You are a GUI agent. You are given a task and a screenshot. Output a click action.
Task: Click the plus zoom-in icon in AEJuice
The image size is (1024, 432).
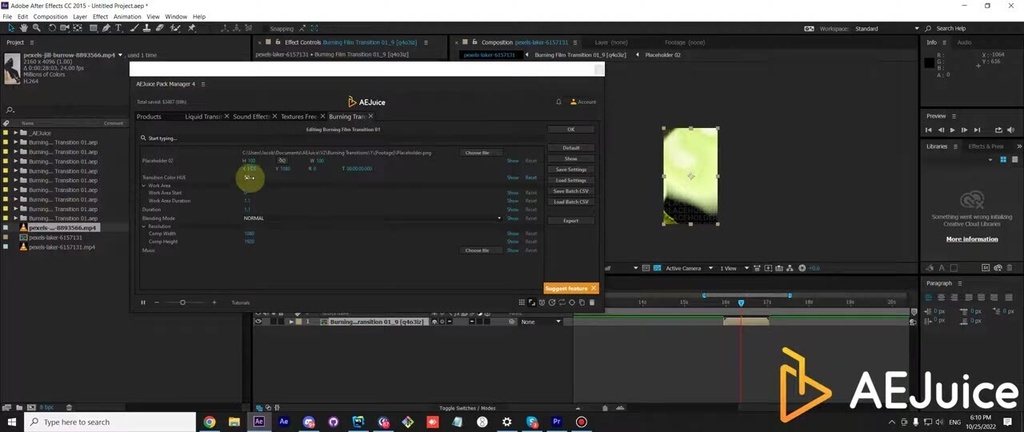[214, 302]
